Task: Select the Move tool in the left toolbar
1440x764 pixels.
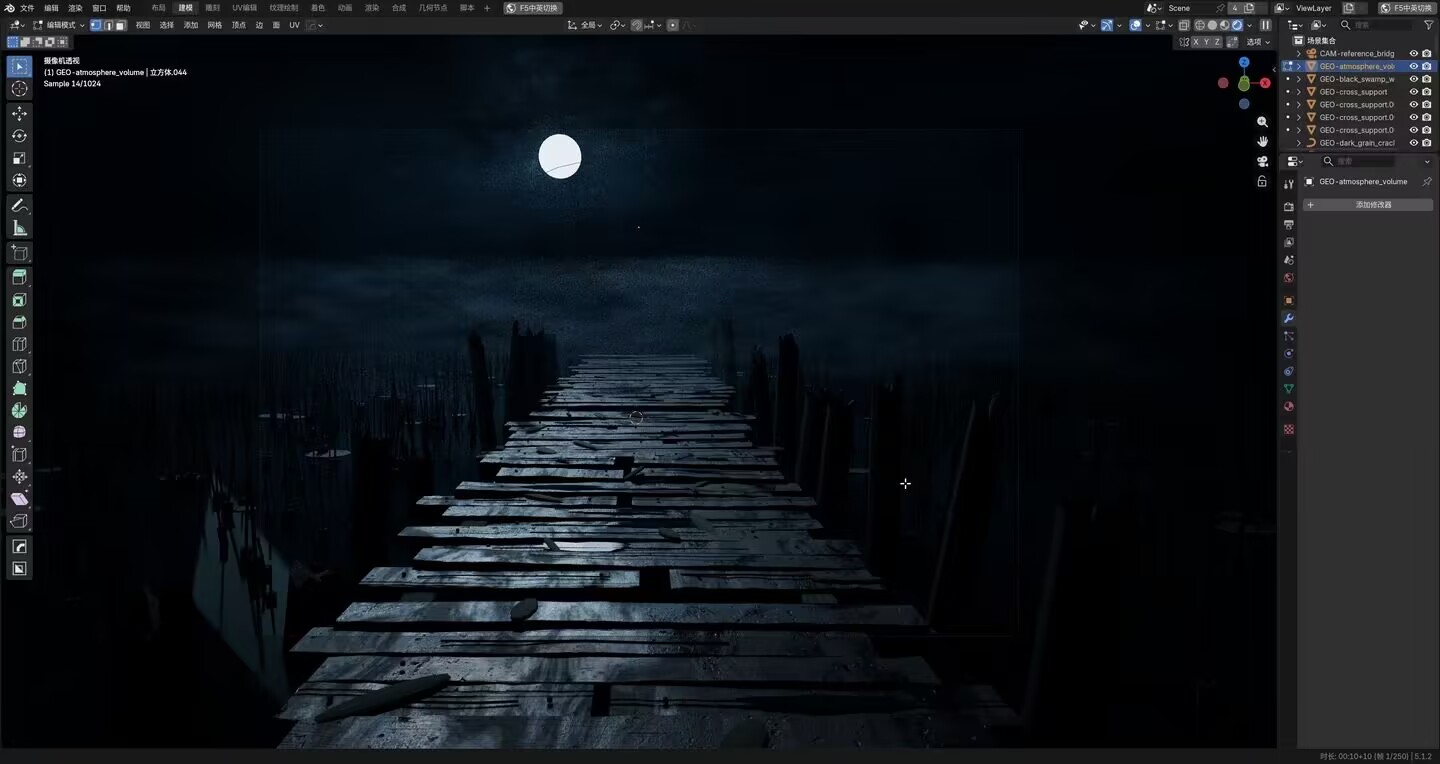Action: click(19, 113)
